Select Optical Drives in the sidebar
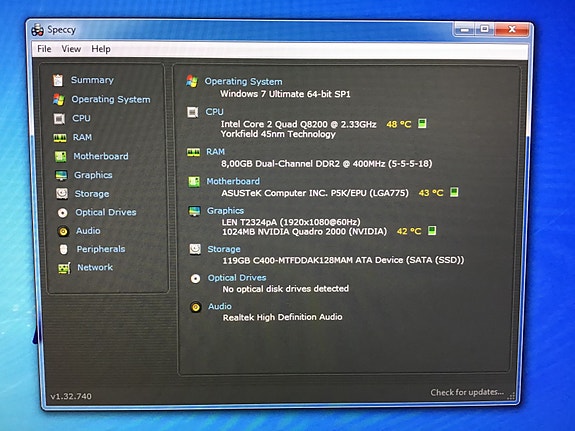The width and height of the screenshot is (575, 431). (x=106, y=212)
